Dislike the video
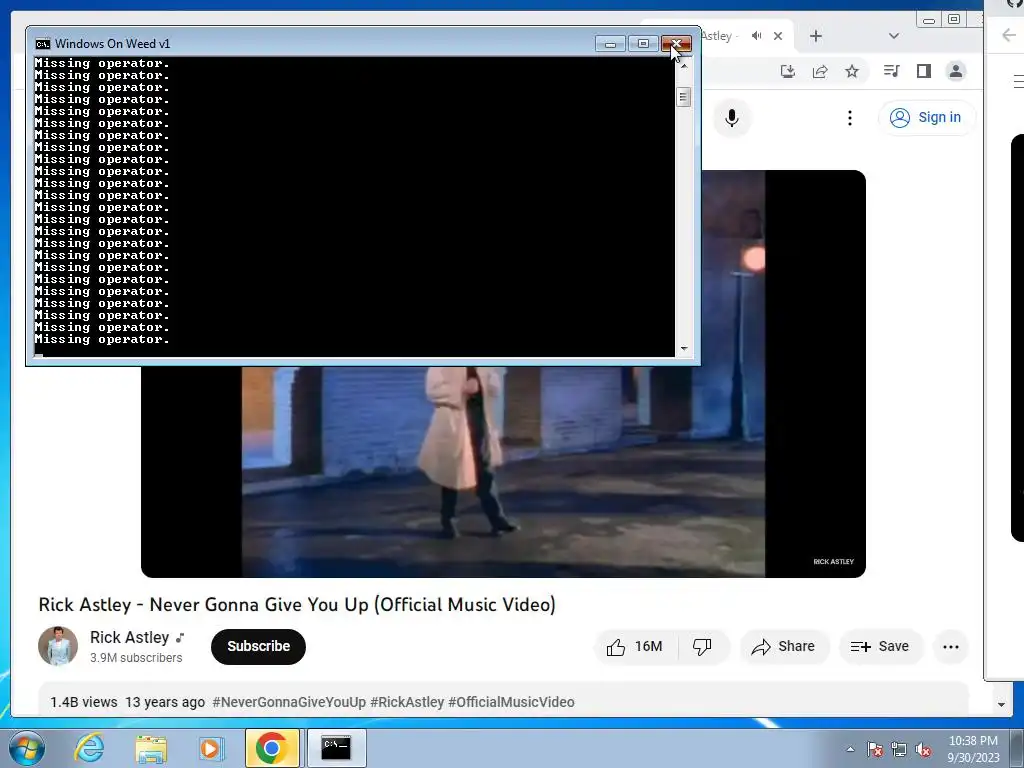This screenshot has height=768, width=1024. point(702,647)
